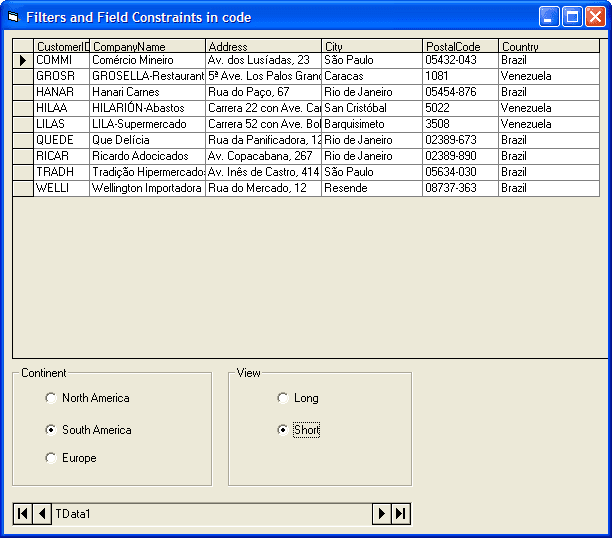Viewport: 612px width, 538px height.
Task: Click postal code 08737-363
Action: coord(461,189)
